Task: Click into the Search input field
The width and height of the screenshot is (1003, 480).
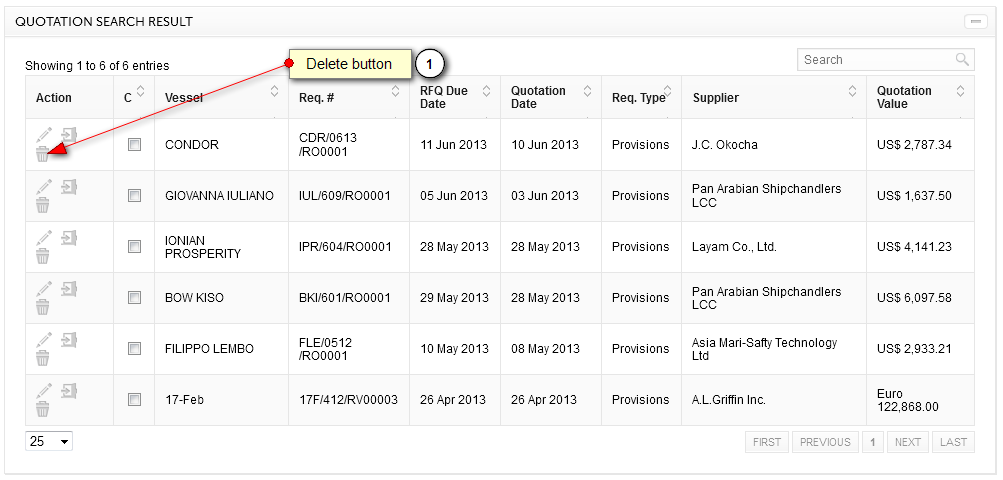Action: pos(876,60)
